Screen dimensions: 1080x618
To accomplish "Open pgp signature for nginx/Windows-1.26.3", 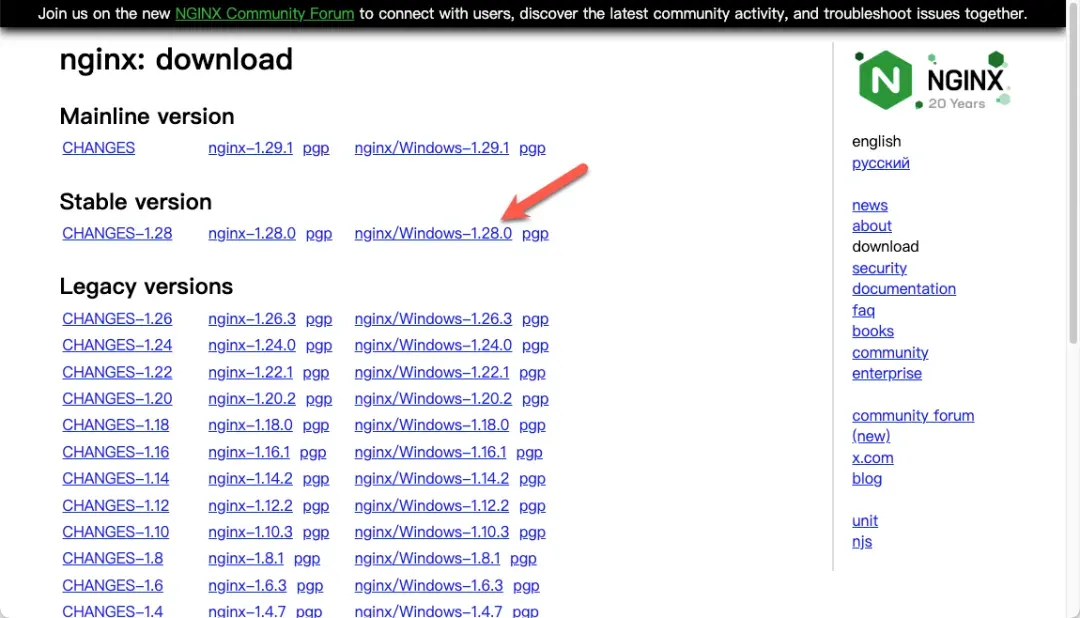I will pos(534,319).
